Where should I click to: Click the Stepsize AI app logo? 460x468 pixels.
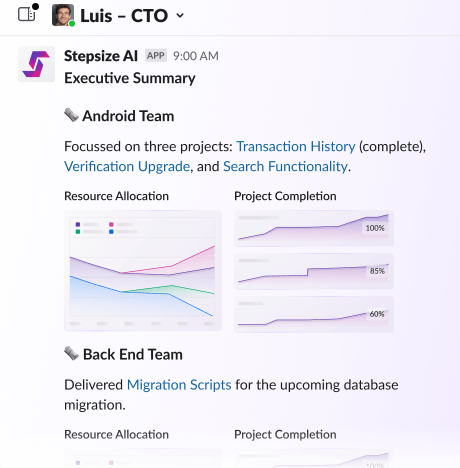click(x=36, y=64)
